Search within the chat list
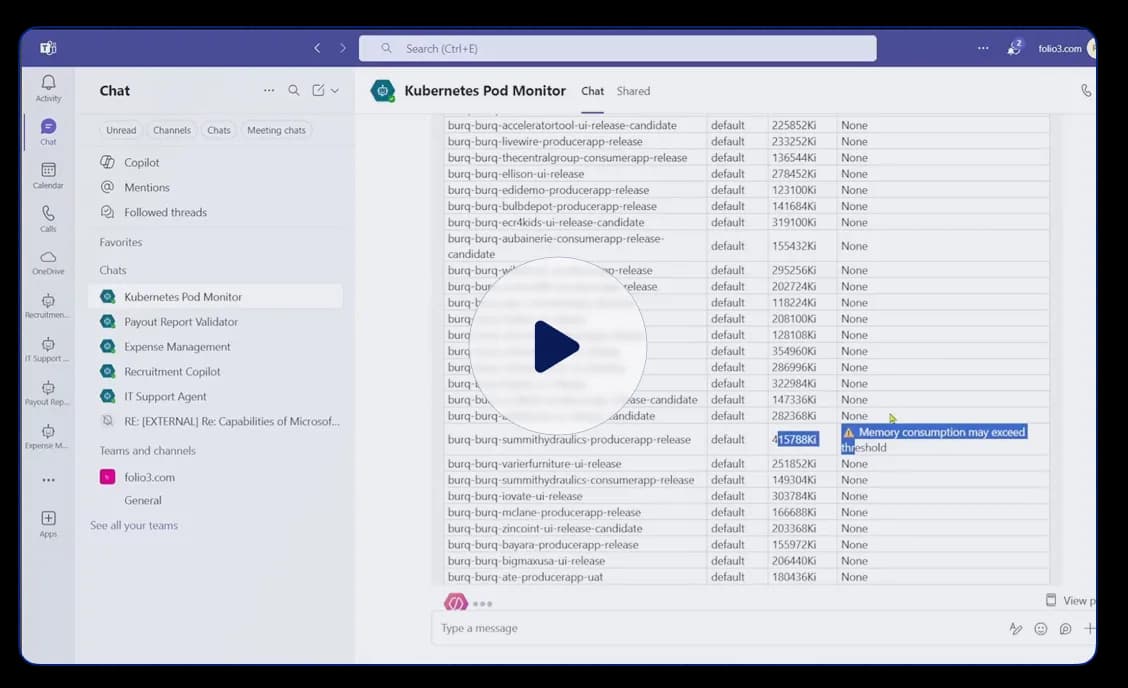This screenshot has width=1128, height=688. point(294,91)
